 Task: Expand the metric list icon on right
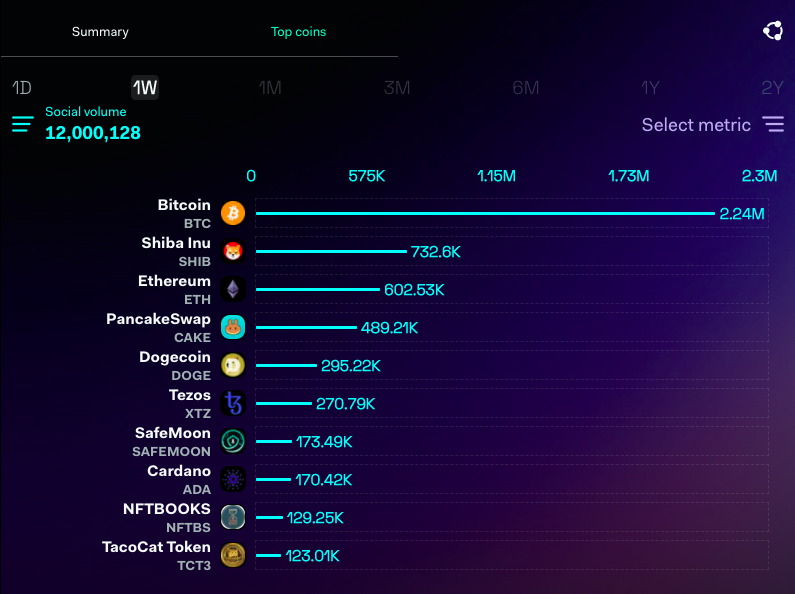[x=773, y=125]
